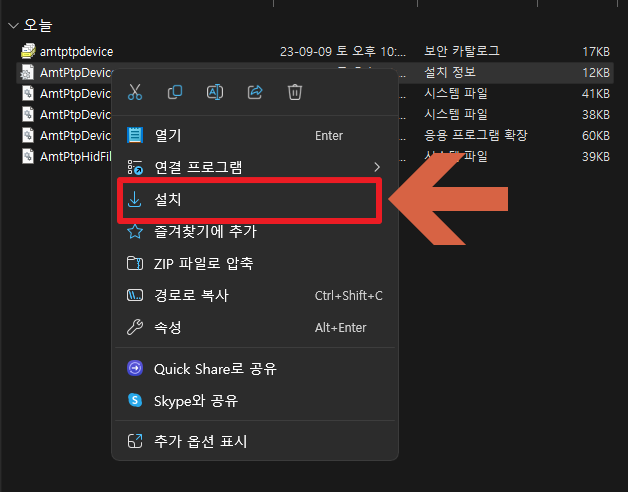This screenshot has width=628, height=492.
Task: Click the 설치 정보 setup info file icon
Action: point(27,73)
